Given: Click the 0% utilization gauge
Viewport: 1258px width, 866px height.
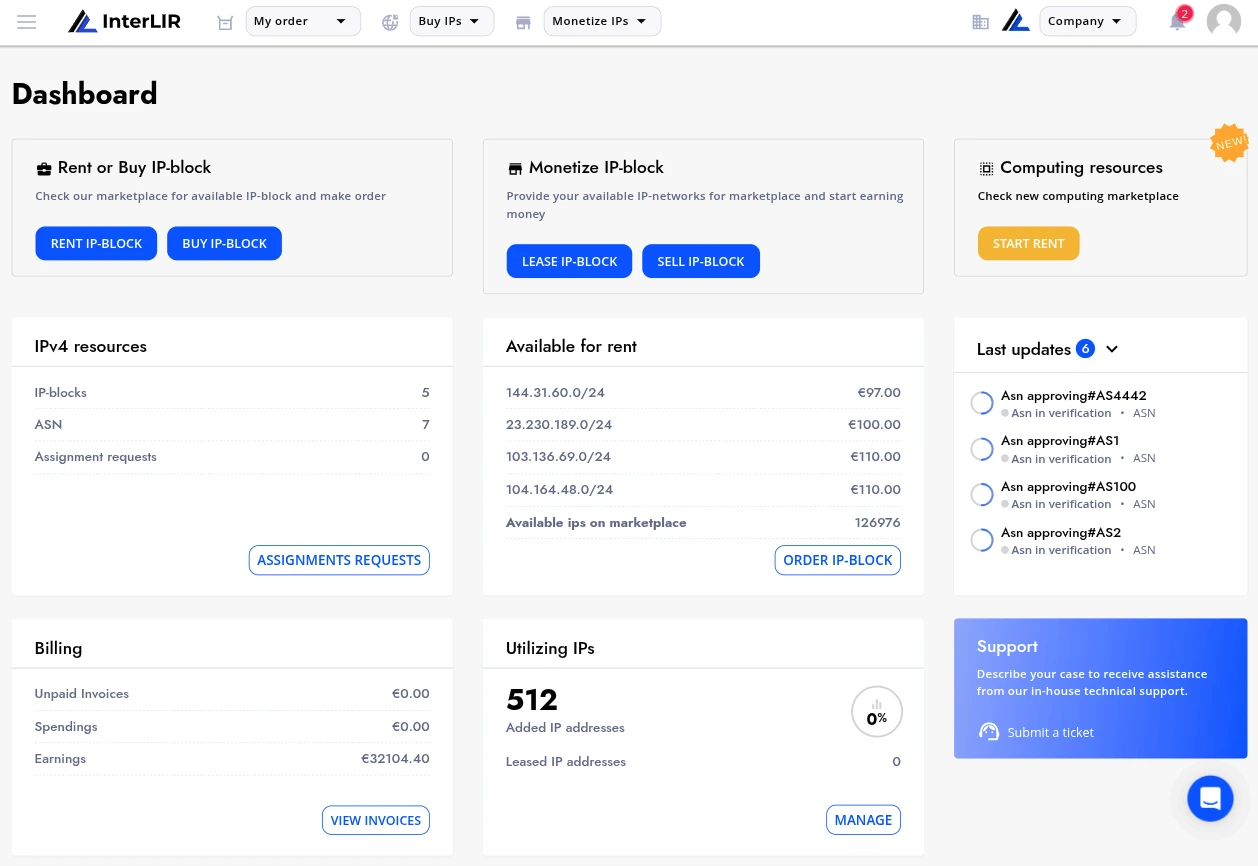Looking at the screenshot, I should 877,711.
